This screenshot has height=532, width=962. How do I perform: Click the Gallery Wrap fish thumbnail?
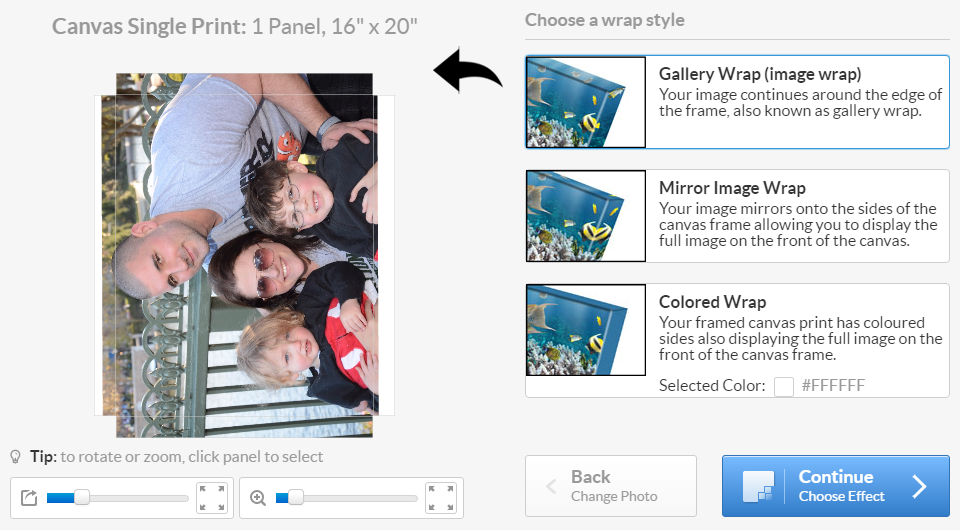tap(586, 102)
